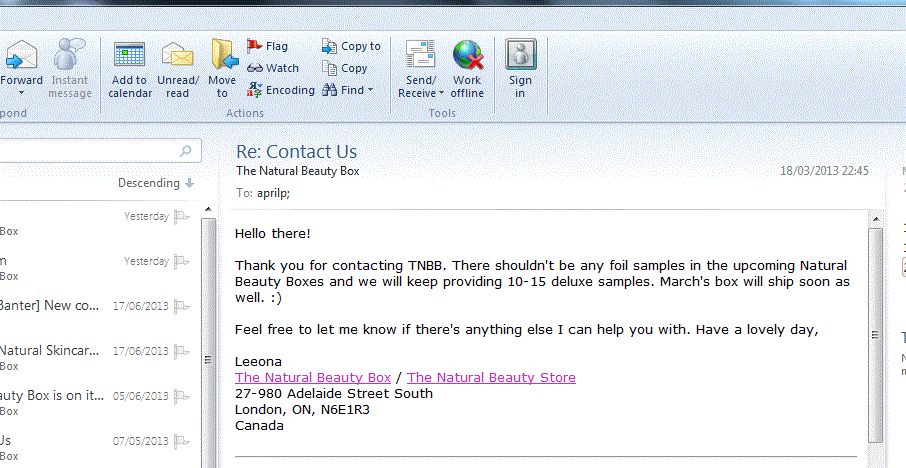Open The Natural Beauty Store link
This screenshot has width=906, height=468.
(x=491, y=377)
